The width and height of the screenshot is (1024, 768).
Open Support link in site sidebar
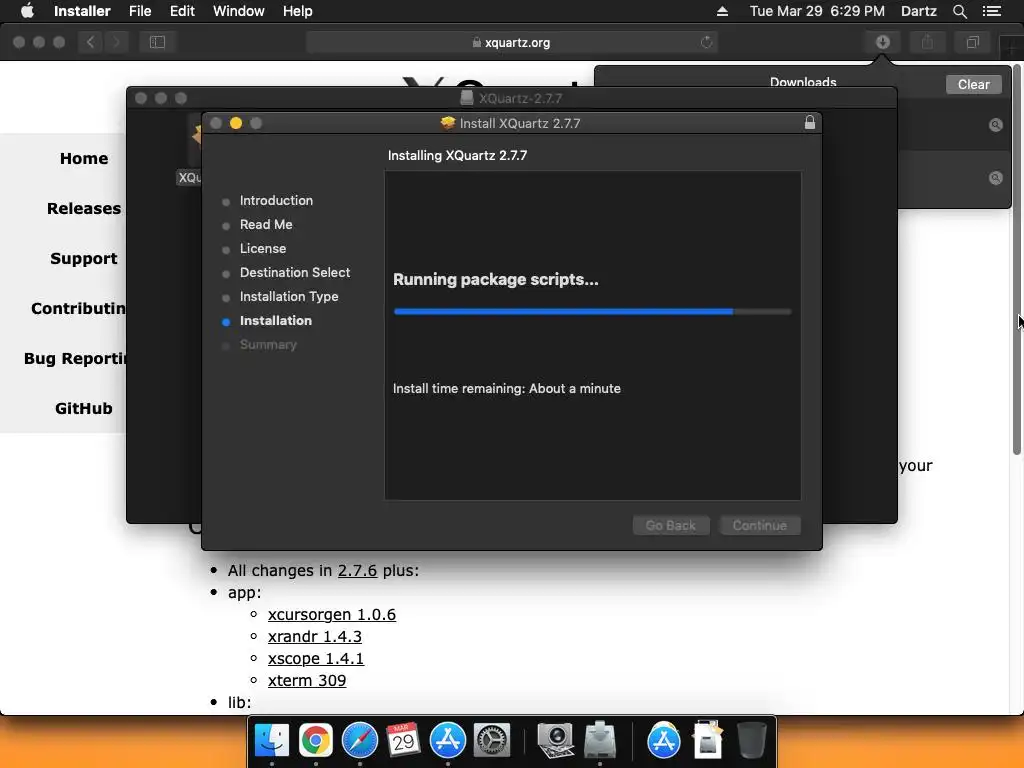84,259
